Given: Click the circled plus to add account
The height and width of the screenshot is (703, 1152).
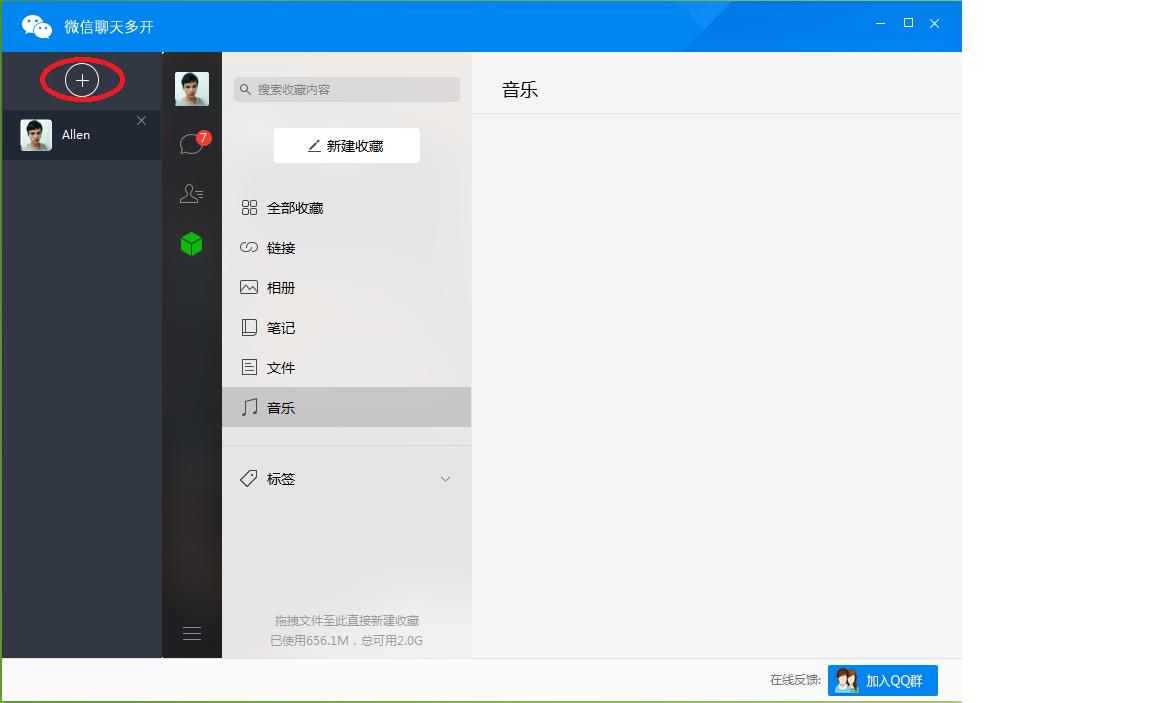Looking at the screenshot, I should pyautogui.click(x=82, y=80).
